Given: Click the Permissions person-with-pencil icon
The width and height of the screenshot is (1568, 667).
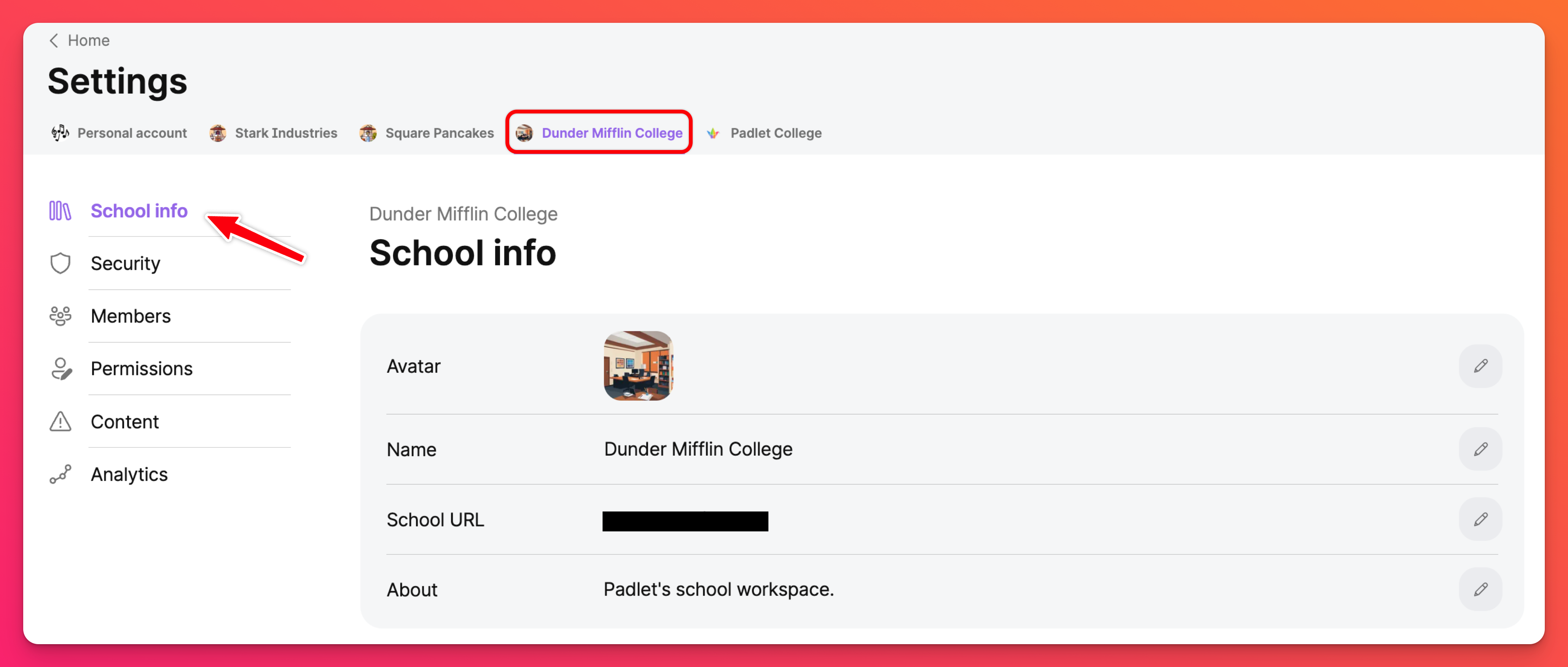Looking at the screenshot, I should tap(61, 369).
